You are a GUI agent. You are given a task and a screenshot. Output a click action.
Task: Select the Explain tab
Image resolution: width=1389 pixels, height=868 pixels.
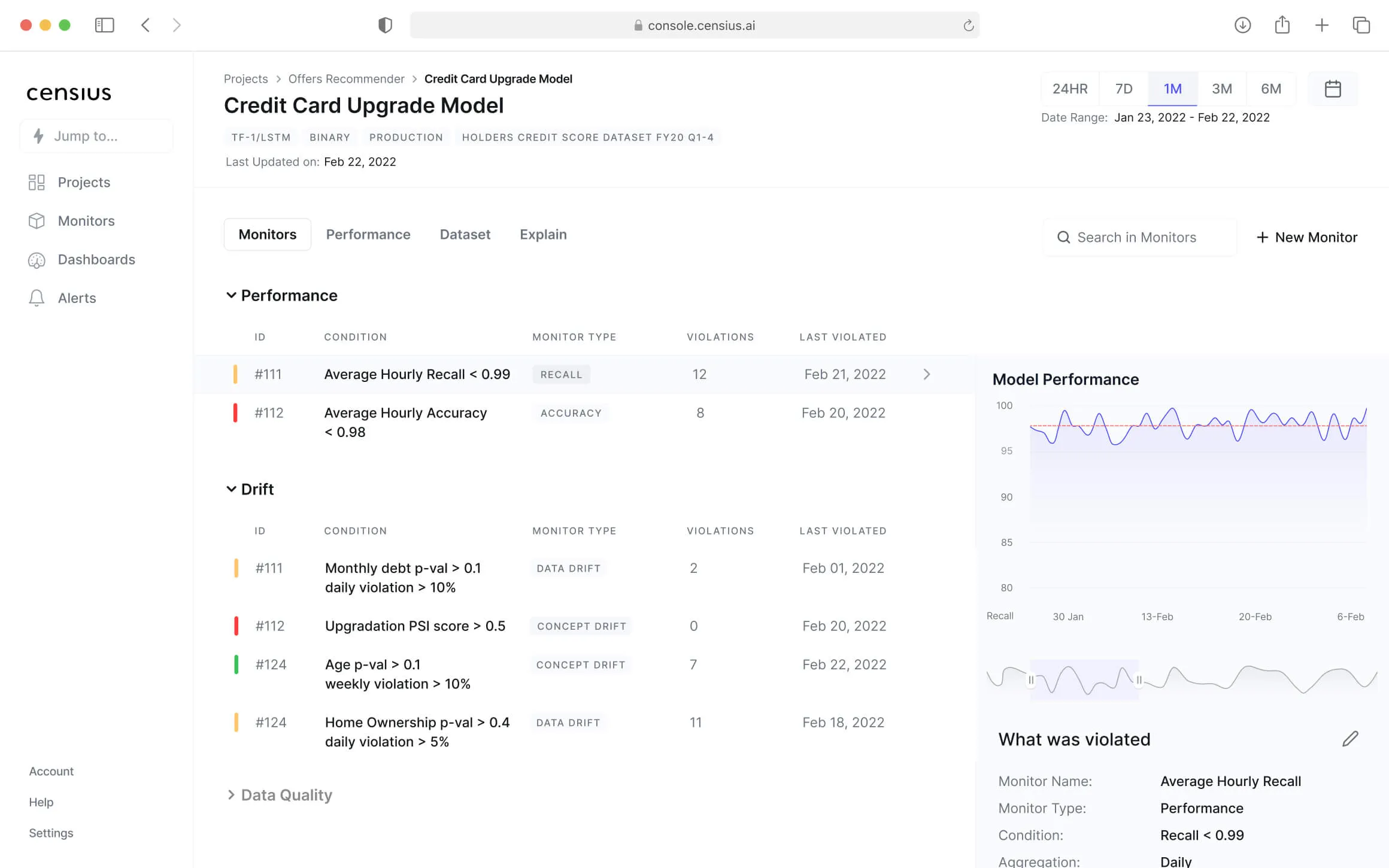pos(543,234)
